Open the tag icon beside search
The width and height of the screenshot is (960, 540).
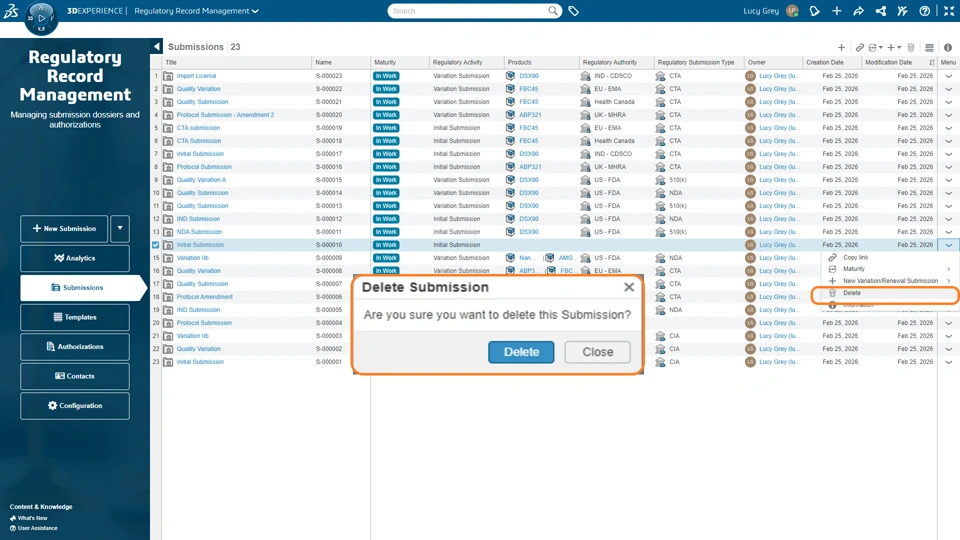(x=574, y=11)
